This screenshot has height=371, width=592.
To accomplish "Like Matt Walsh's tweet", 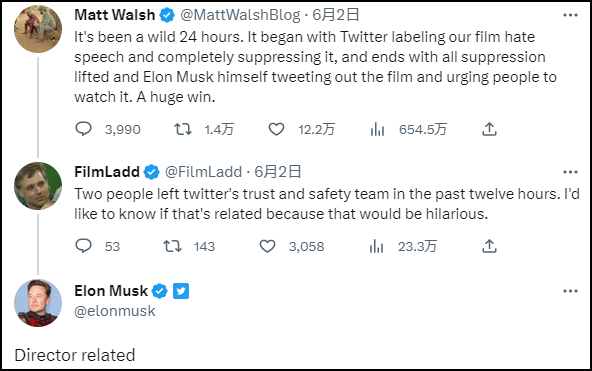I will (276, 129).
